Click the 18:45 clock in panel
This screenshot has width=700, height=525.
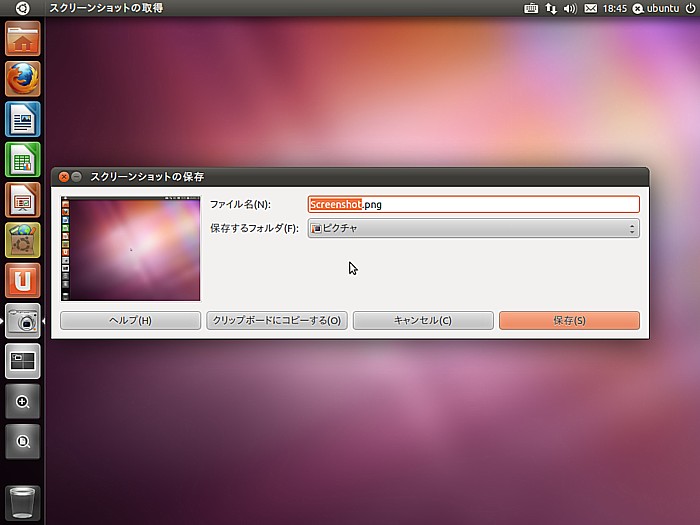click(x=615, y=8)
